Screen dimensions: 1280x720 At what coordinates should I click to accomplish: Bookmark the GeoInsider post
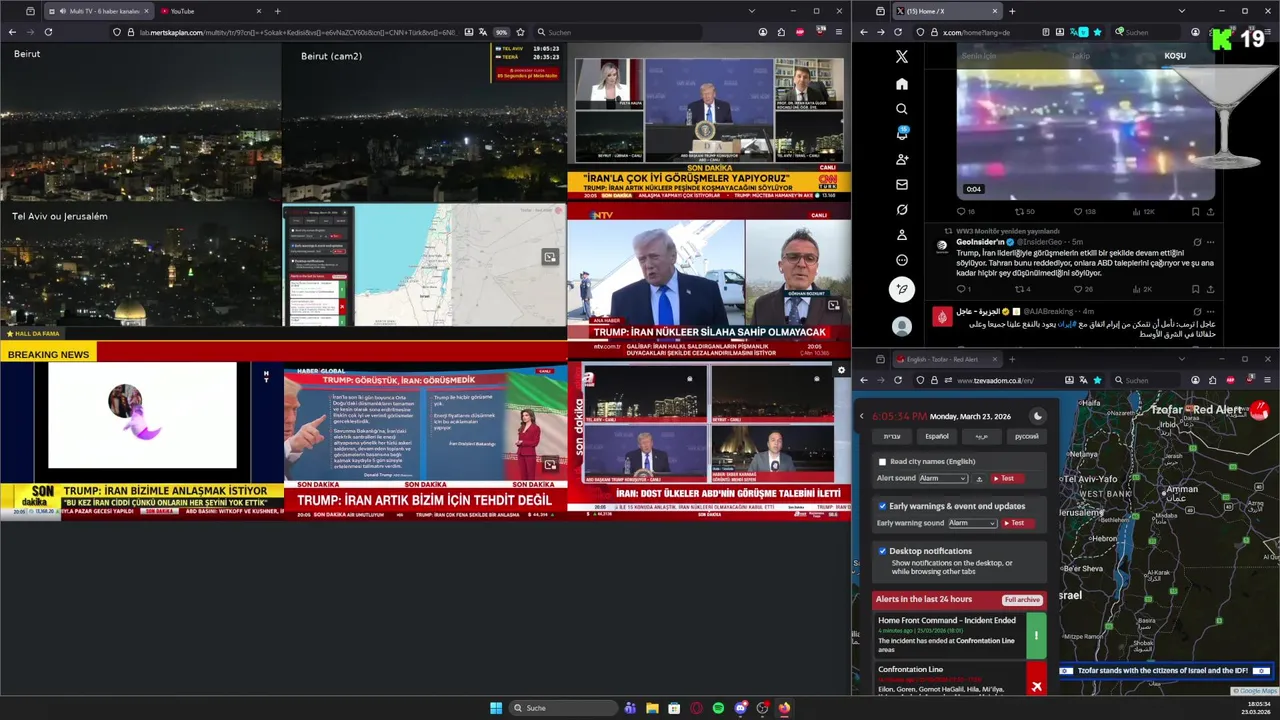pos(1195,289)
